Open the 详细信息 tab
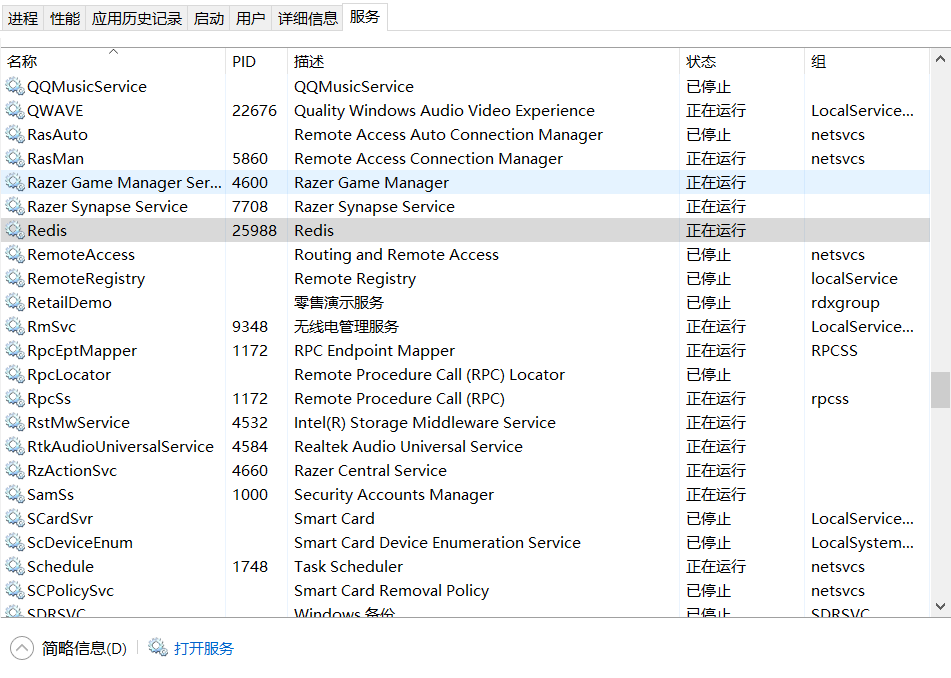Screen dimensions: 951x678 point(308,18)
